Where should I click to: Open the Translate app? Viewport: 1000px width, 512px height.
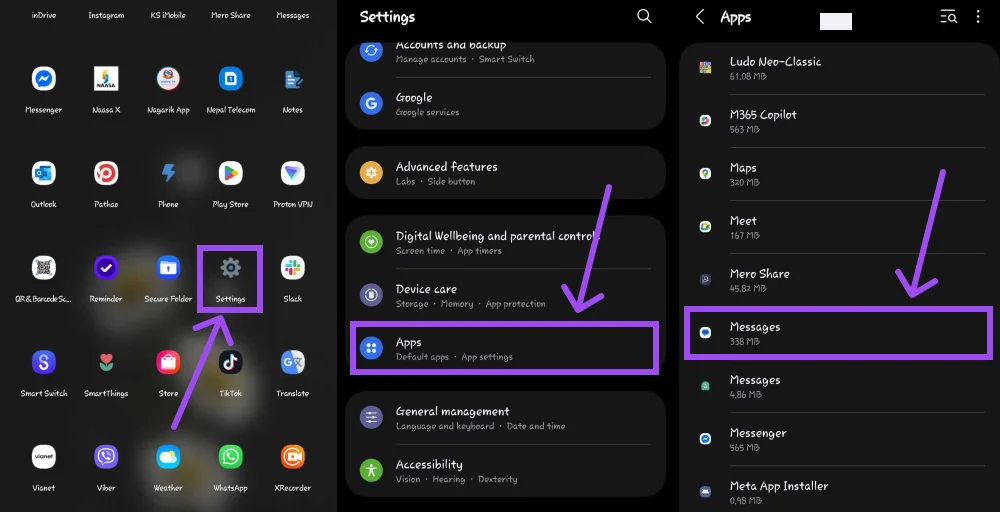(x=293, y=362)
